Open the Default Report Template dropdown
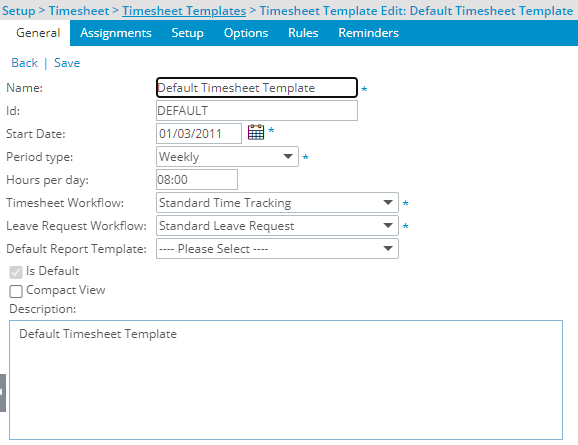The width and height of the screenshot is (578, 445). 277,249
